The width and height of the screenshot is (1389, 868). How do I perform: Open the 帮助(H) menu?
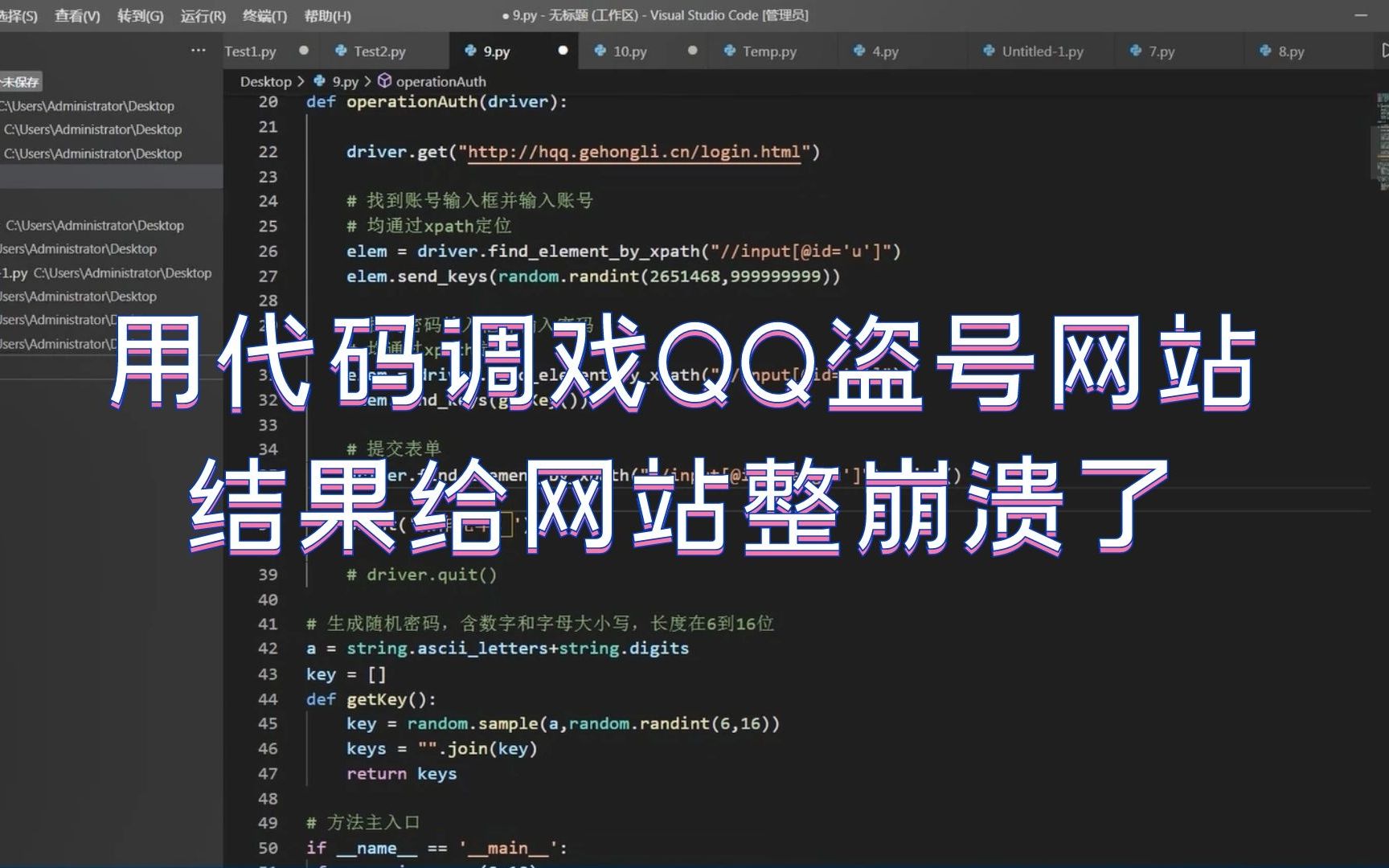(x=327, y=15)
